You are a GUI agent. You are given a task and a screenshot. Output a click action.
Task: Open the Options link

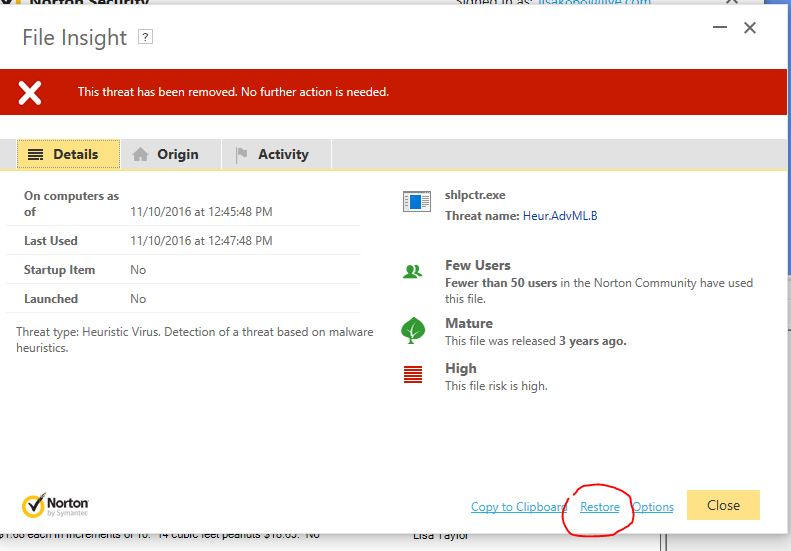(x=653, y=507)
